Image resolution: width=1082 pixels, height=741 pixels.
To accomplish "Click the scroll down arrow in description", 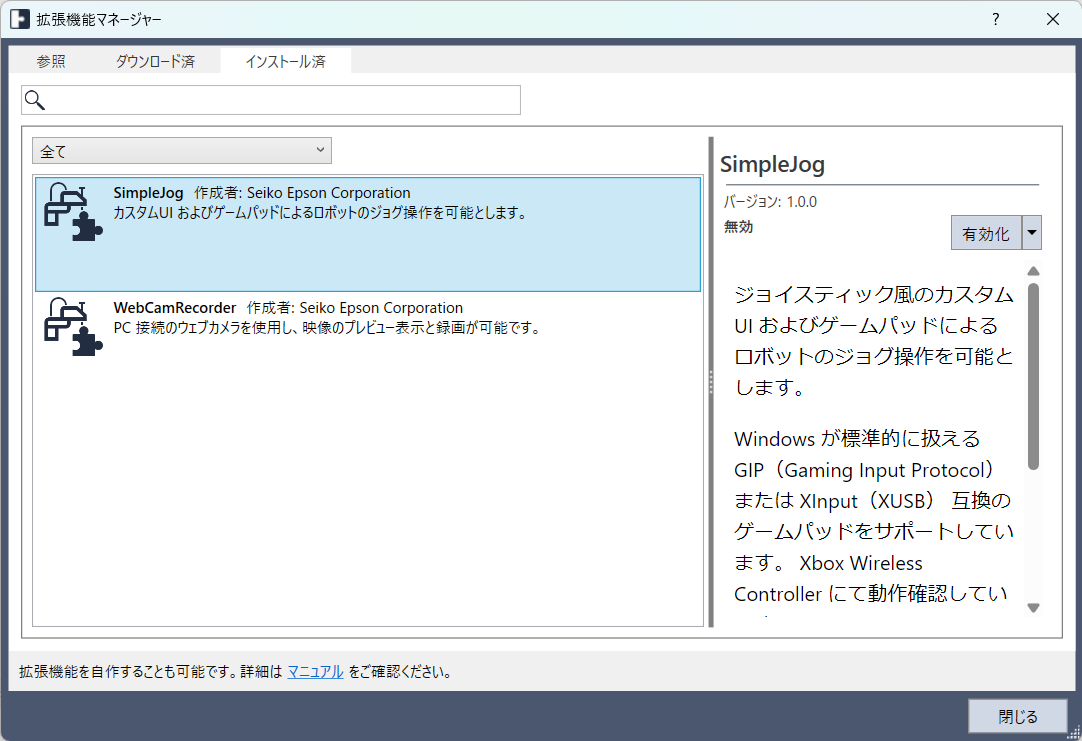I will [1033, 607].
